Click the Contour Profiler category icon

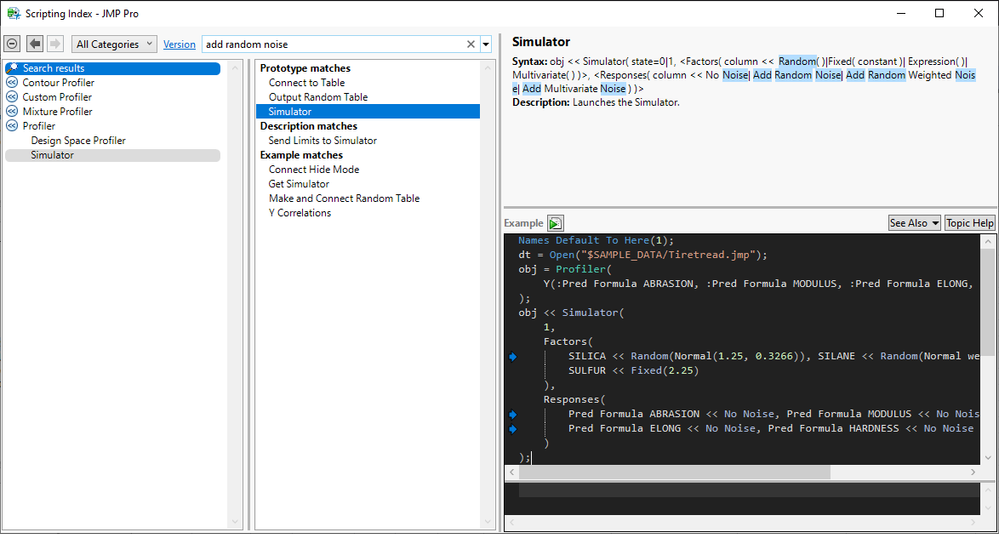tap(13, 83)
